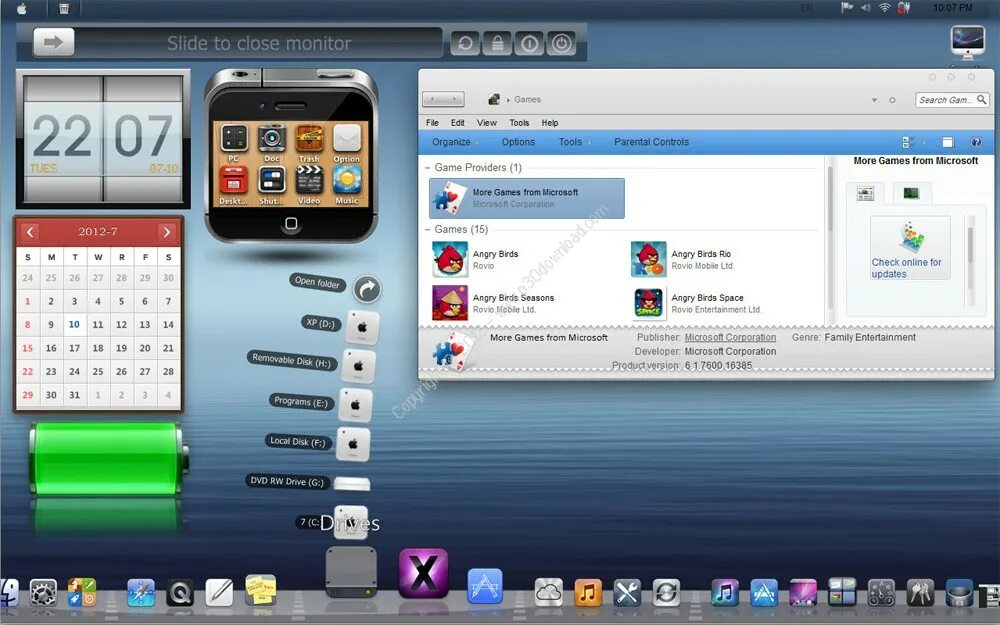The height and width of the screenshot is (625, 1000).
Task: Expand the Tools dropdown in the blue toolbar
Action: tap(574, 142)
